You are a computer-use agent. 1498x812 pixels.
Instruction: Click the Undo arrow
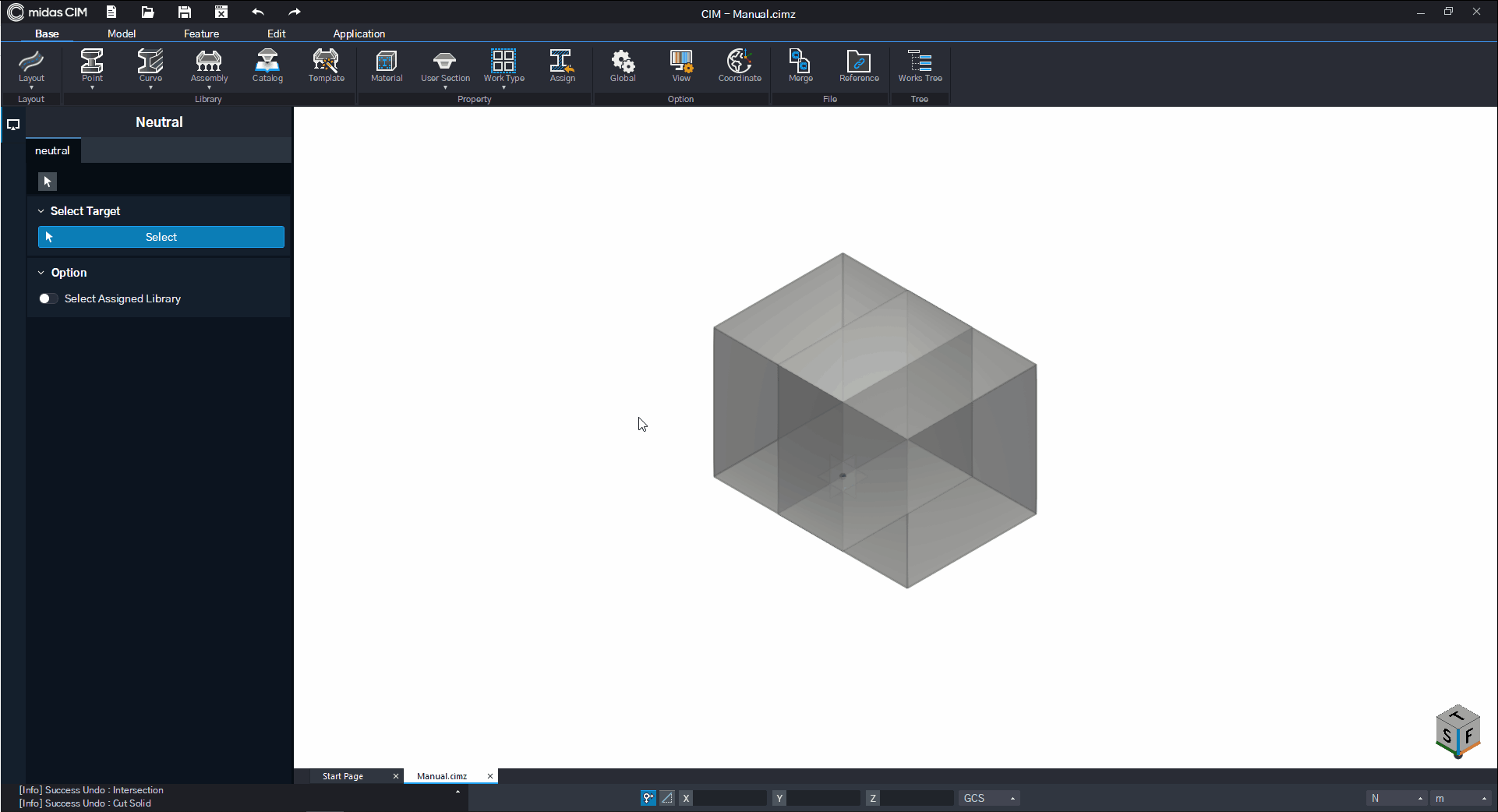coord(258,12)
